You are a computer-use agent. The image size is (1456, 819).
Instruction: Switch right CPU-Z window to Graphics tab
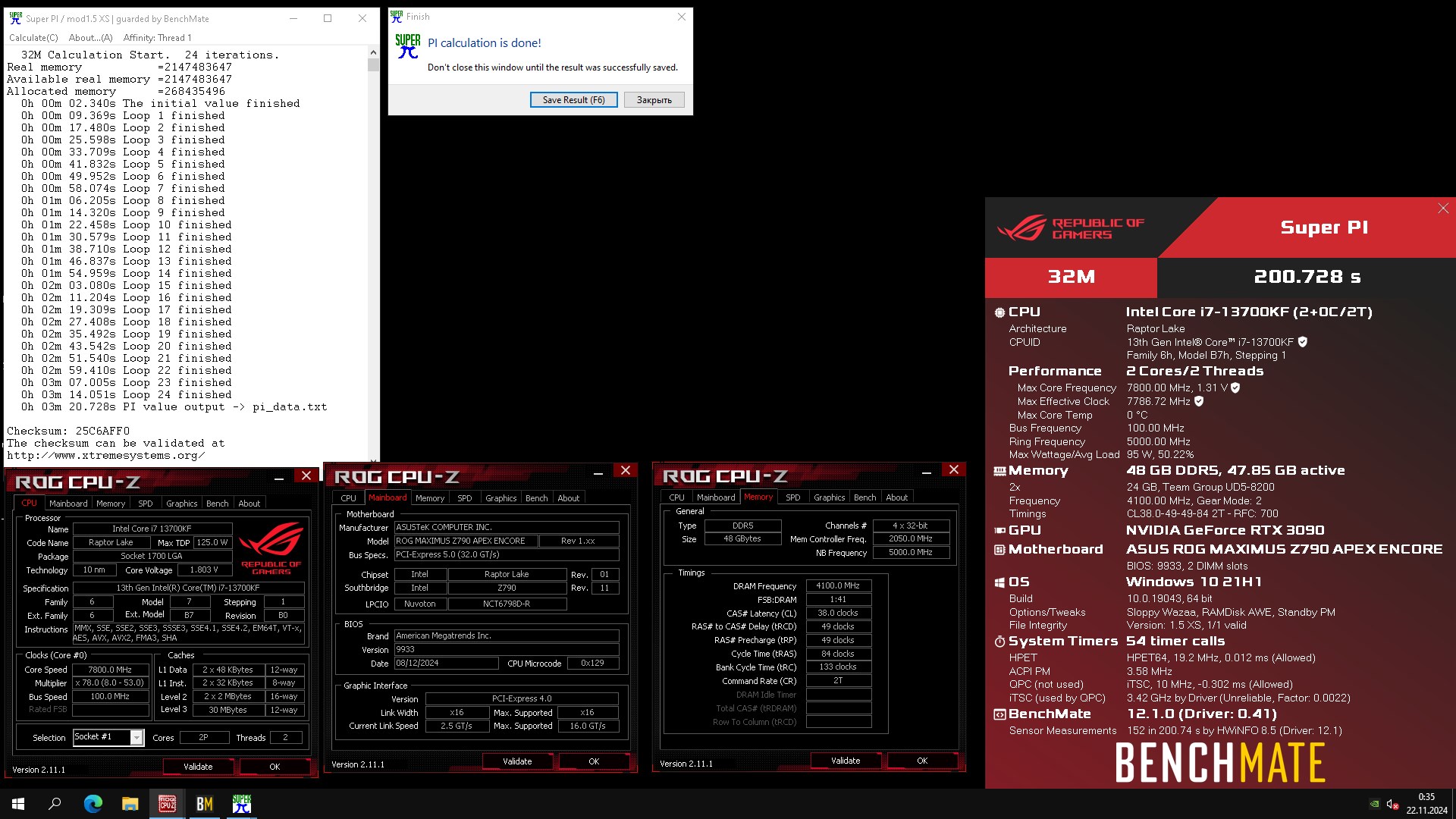[830, 497]
